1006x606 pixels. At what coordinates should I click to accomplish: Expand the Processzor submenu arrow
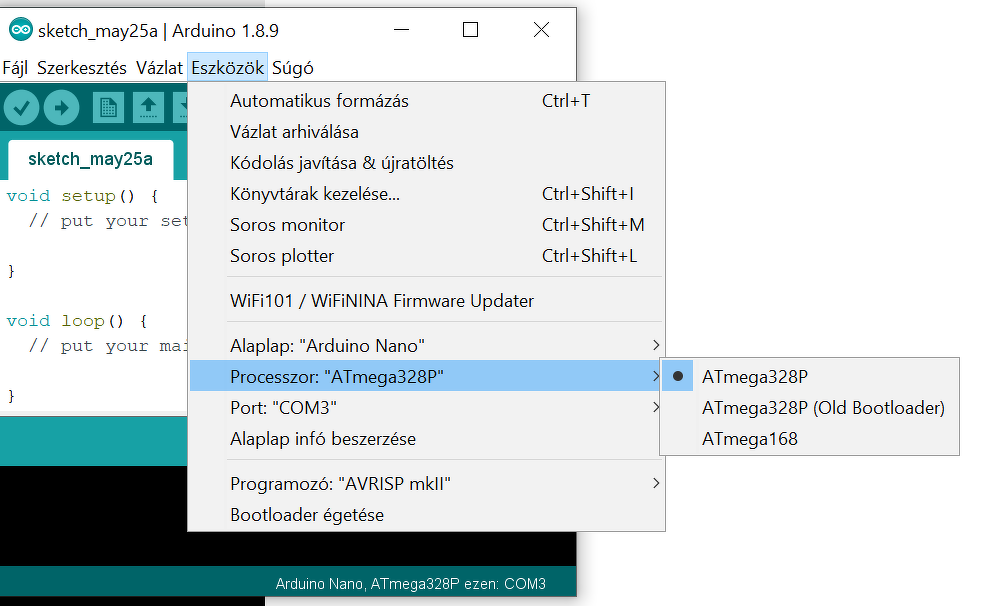(x=656, y=376)
